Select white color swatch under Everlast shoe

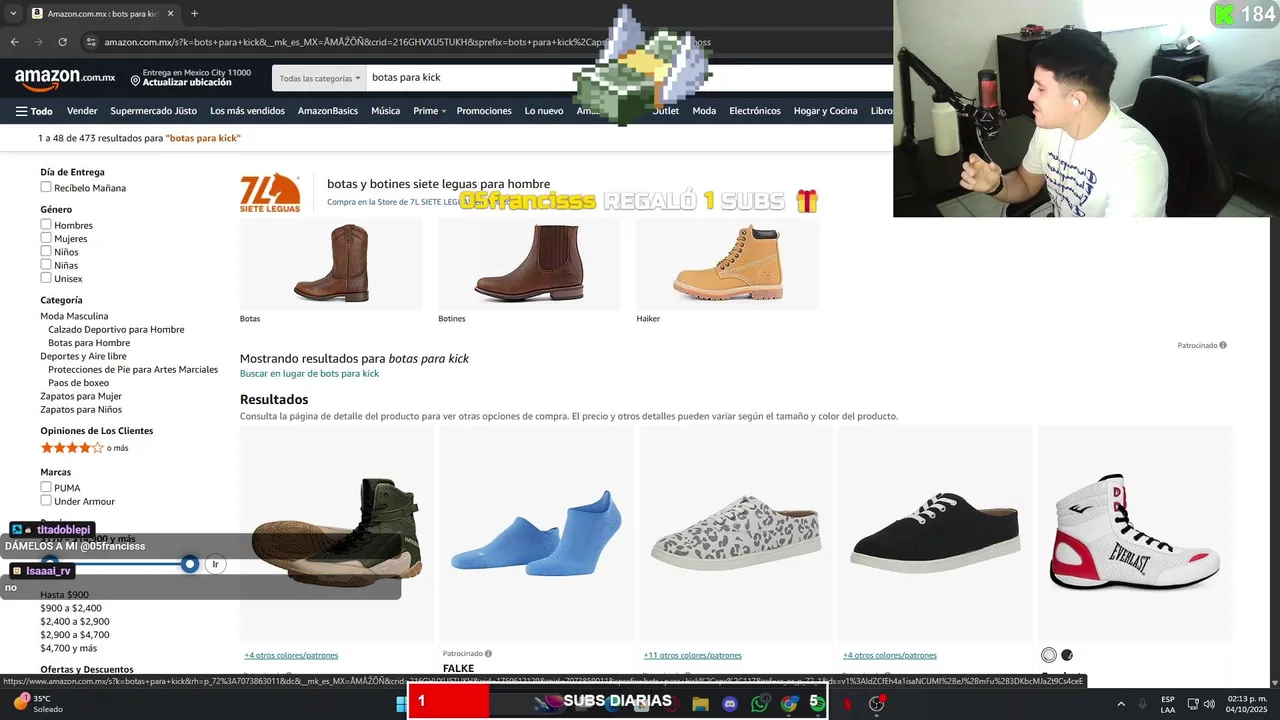[x=1048, y=655]
